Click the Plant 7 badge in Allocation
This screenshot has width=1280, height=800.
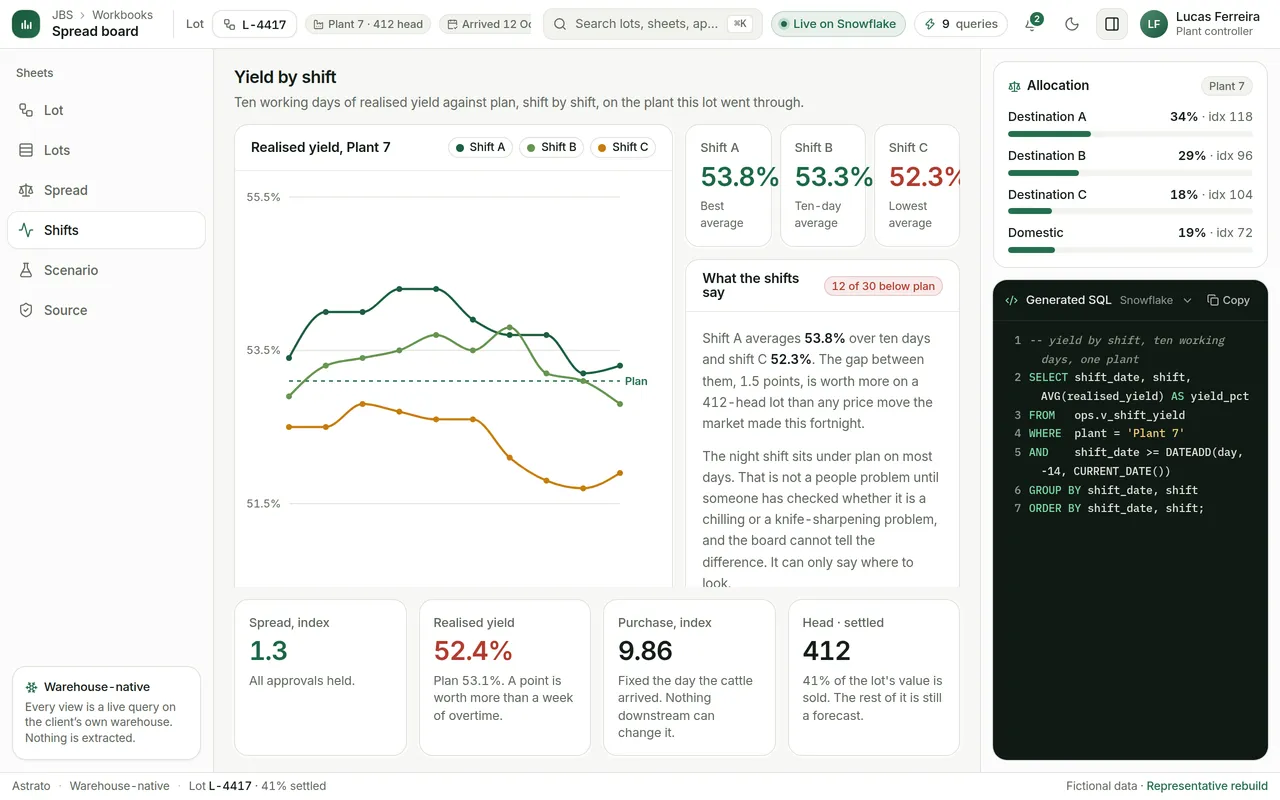[x=1226, y=86]
